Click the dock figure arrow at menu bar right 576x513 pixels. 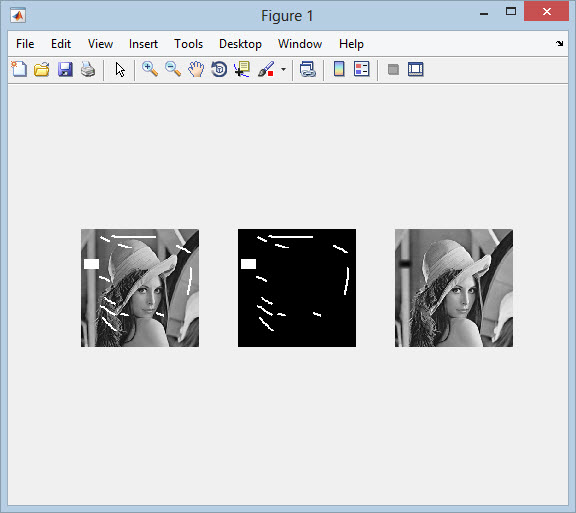click(x=559, y=43)
